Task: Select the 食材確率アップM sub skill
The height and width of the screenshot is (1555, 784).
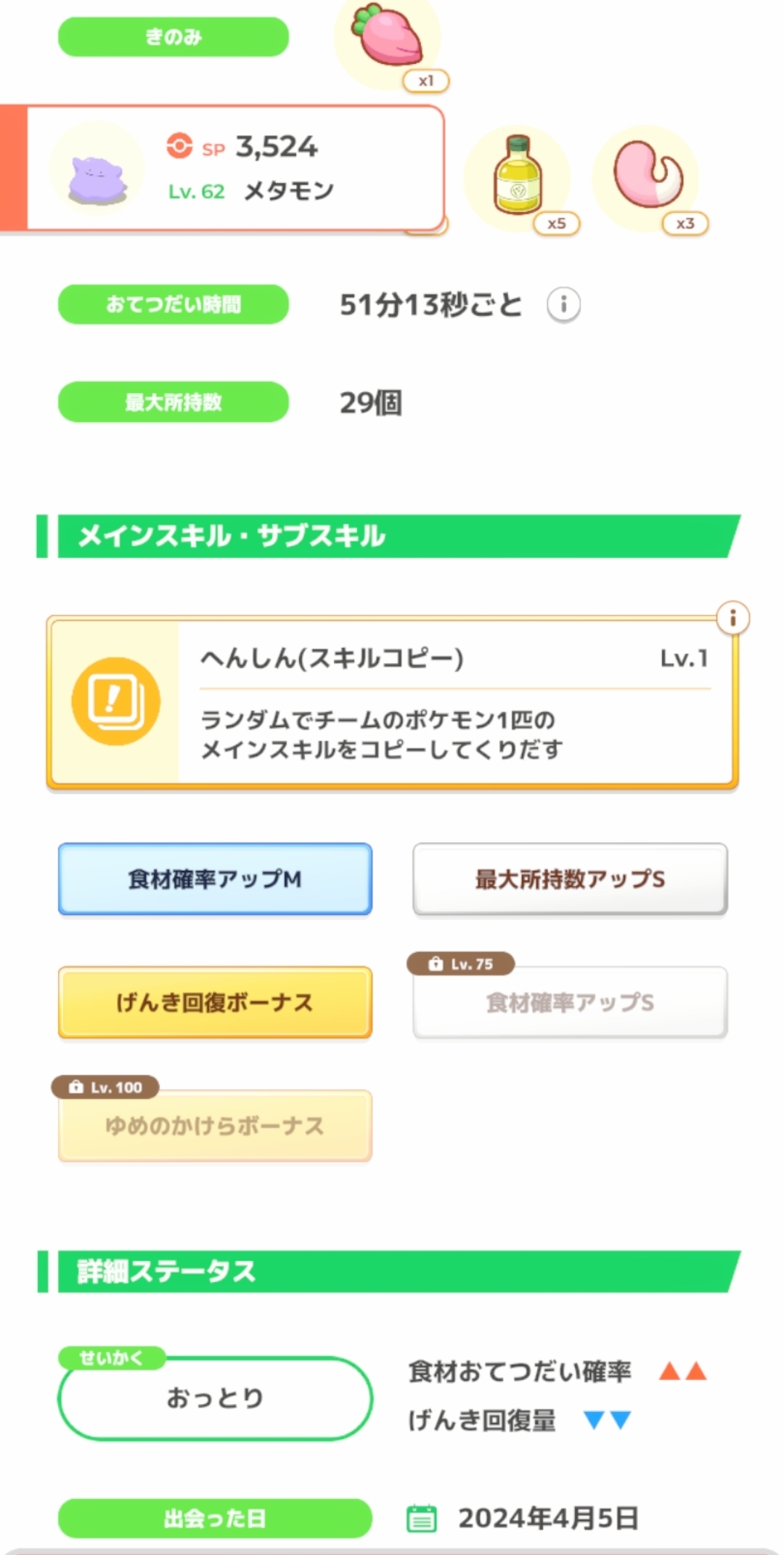Action: click(x=215, y=879)
